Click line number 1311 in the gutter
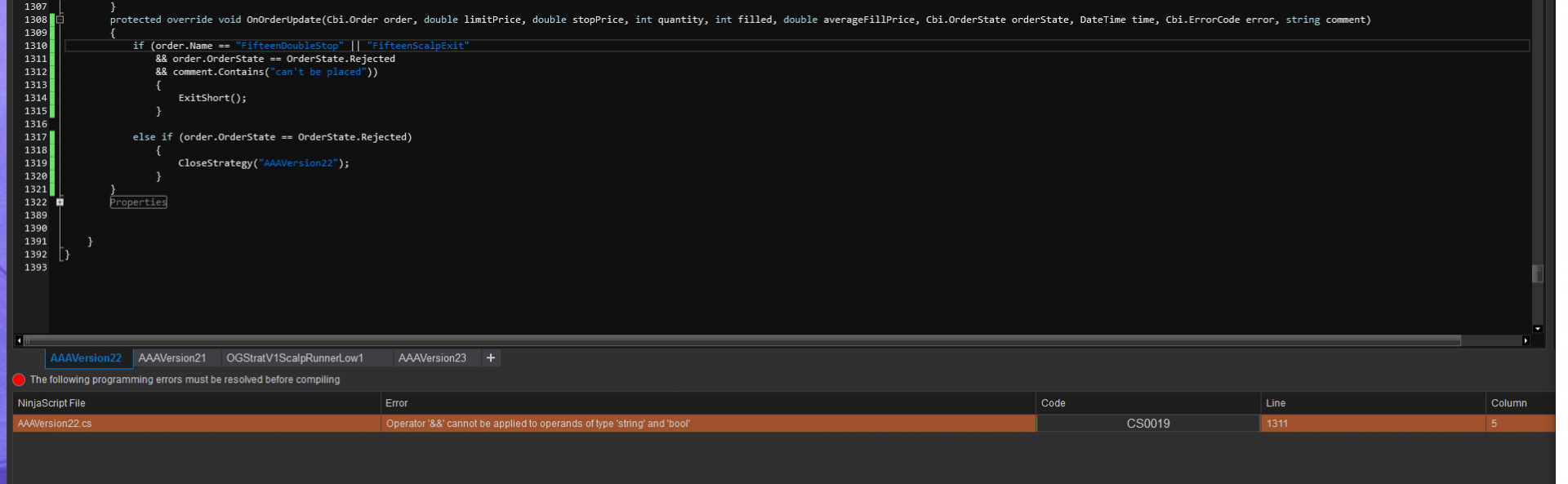This screenshot has height=484, width=1568. pos(36,59)
